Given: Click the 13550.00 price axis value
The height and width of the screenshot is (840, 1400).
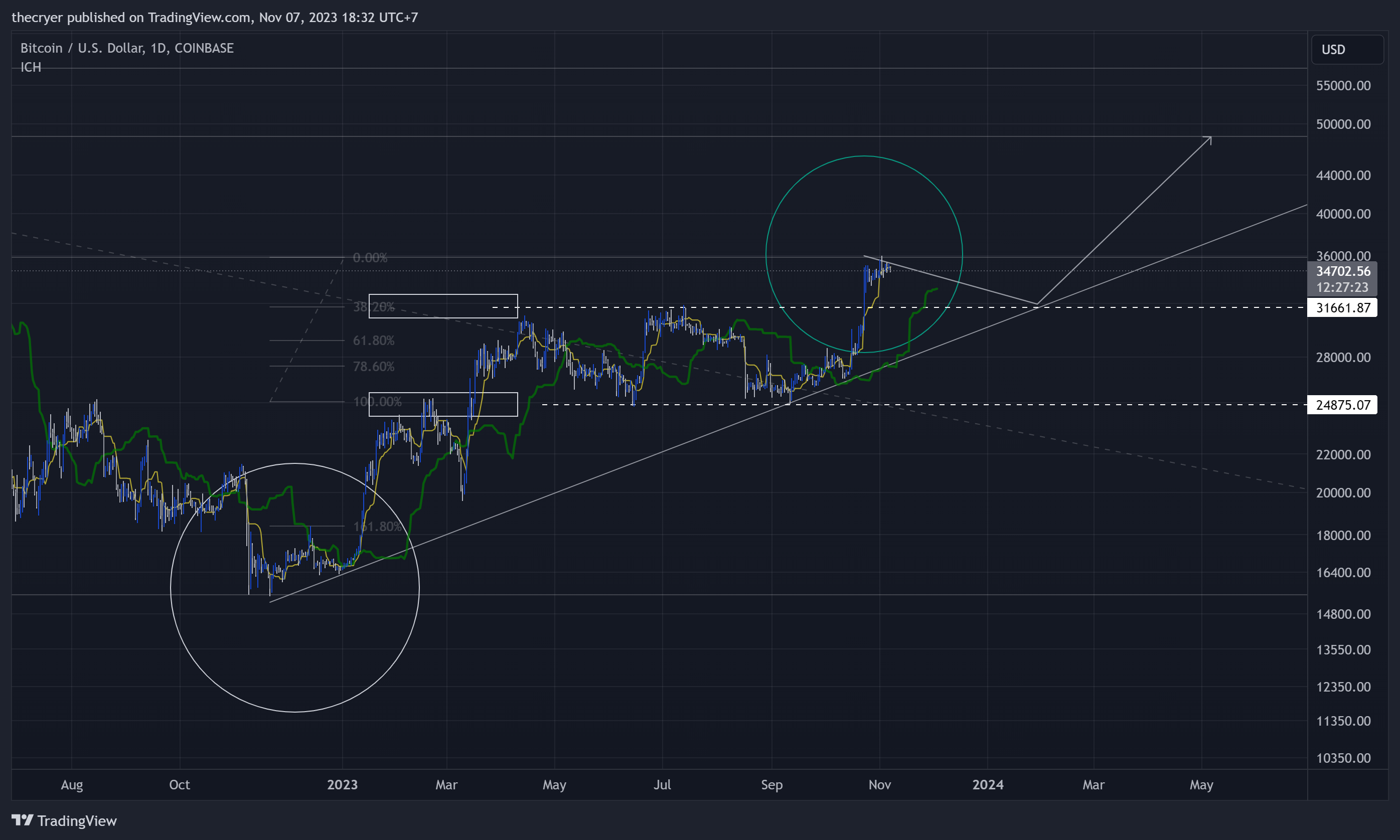Looking at the screenshot, I should point(1343,650).
